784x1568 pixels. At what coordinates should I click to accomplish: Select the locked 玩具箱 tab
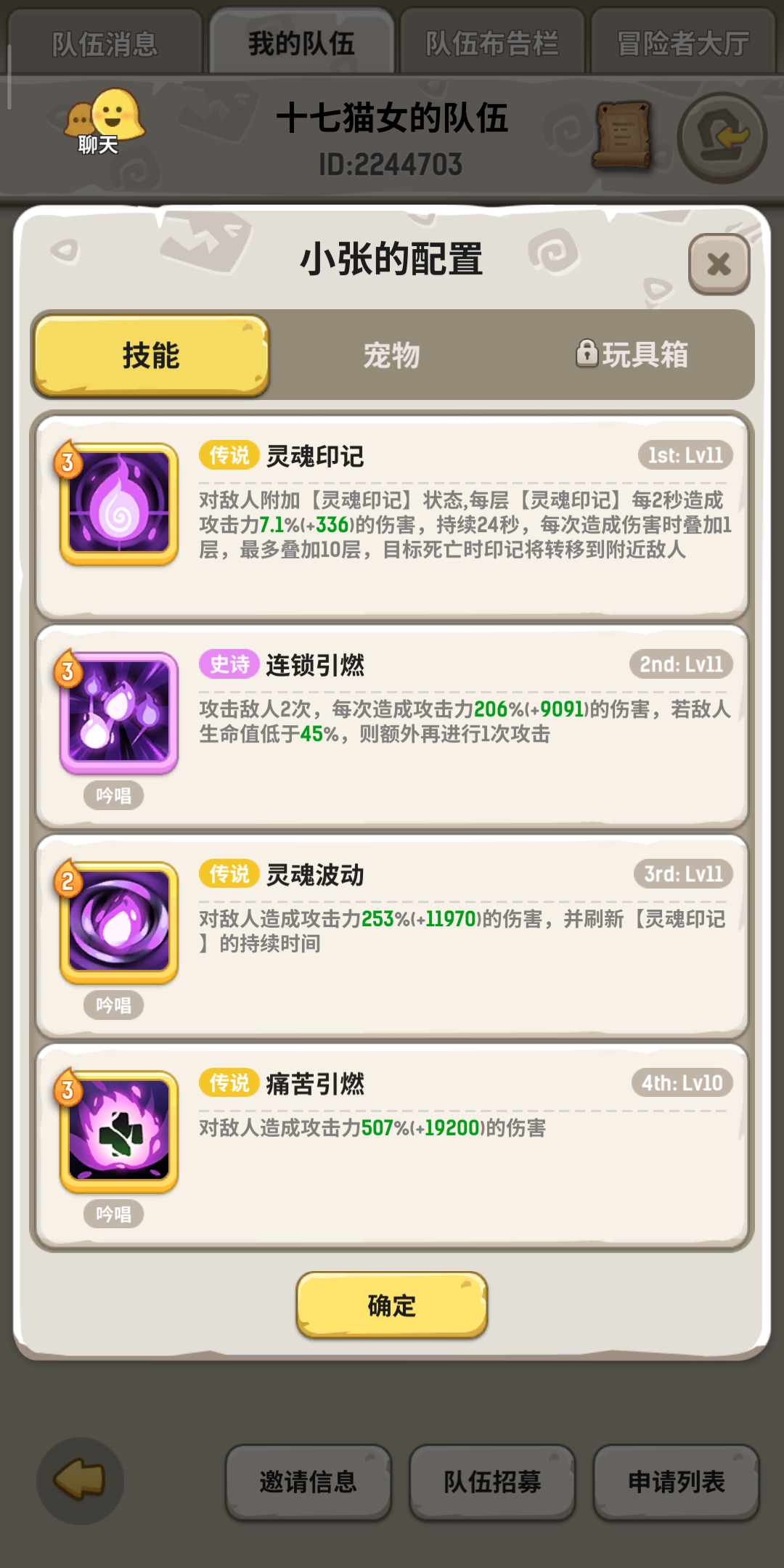tap(632, 355)
